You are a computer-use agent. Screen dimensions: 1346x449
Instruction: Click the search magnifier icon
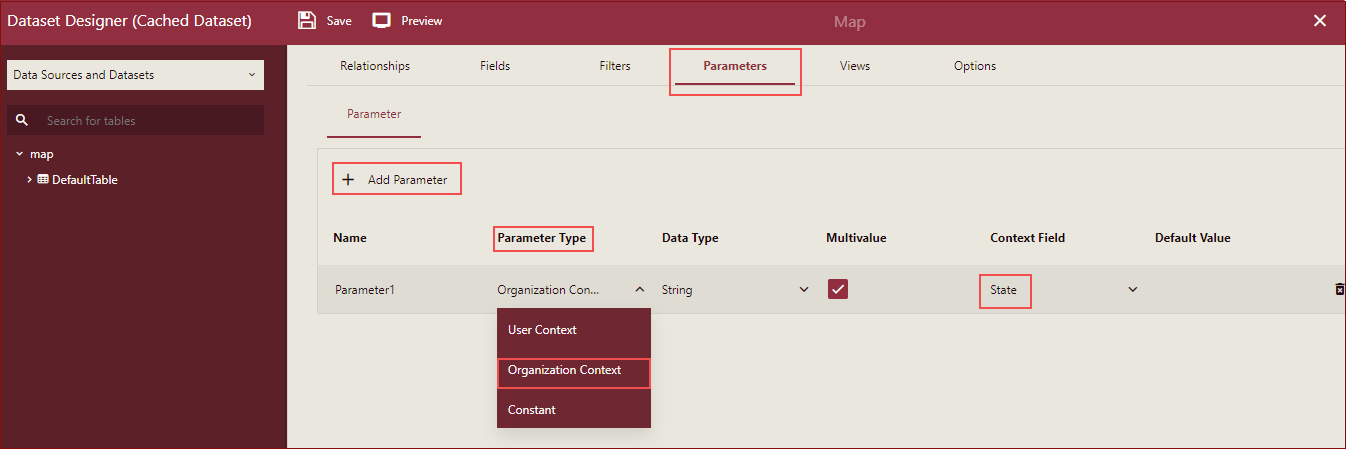tap(22, 120)
